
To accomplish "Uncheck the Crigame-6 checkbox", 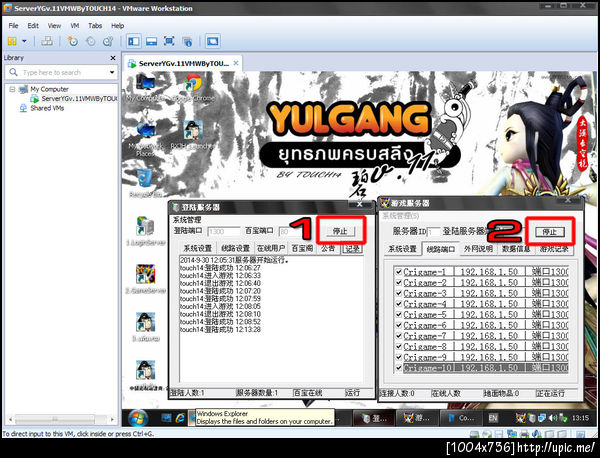I will [399, 325].
